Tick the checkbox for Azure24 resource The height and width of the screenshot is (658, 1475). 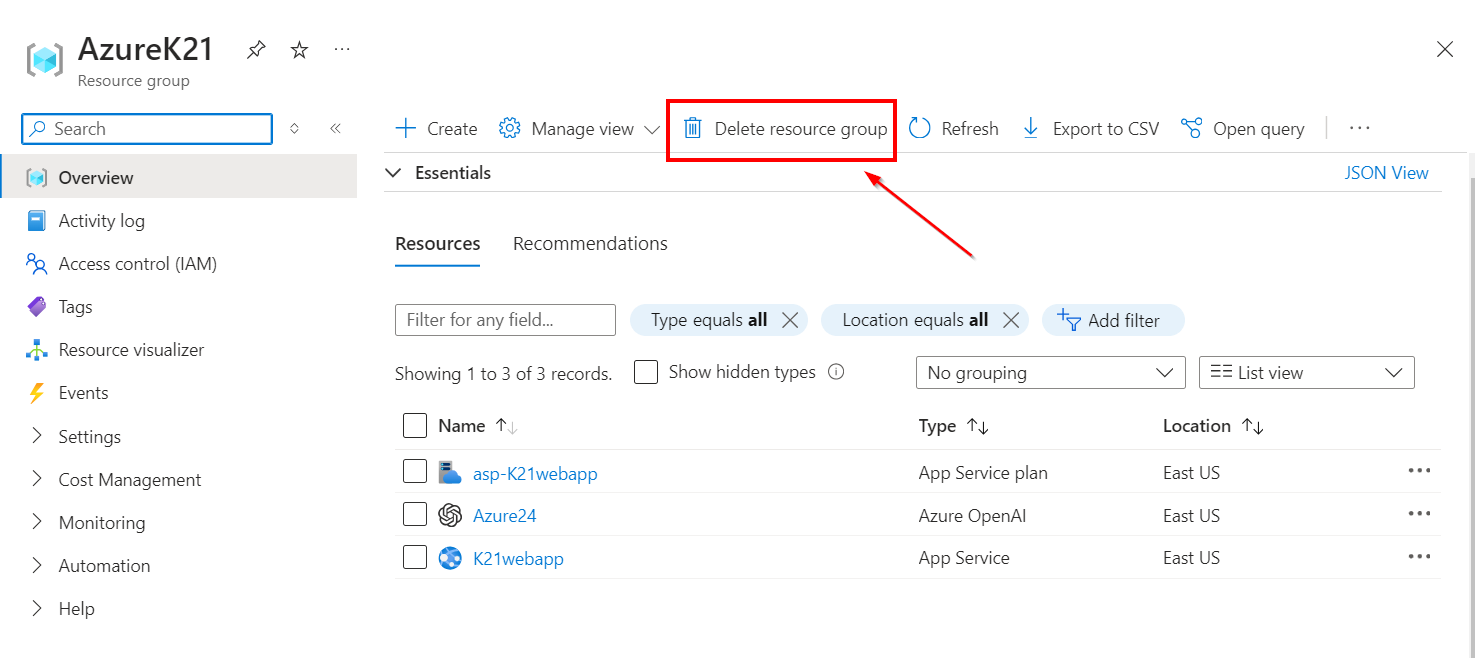click(x=415, y=515)
